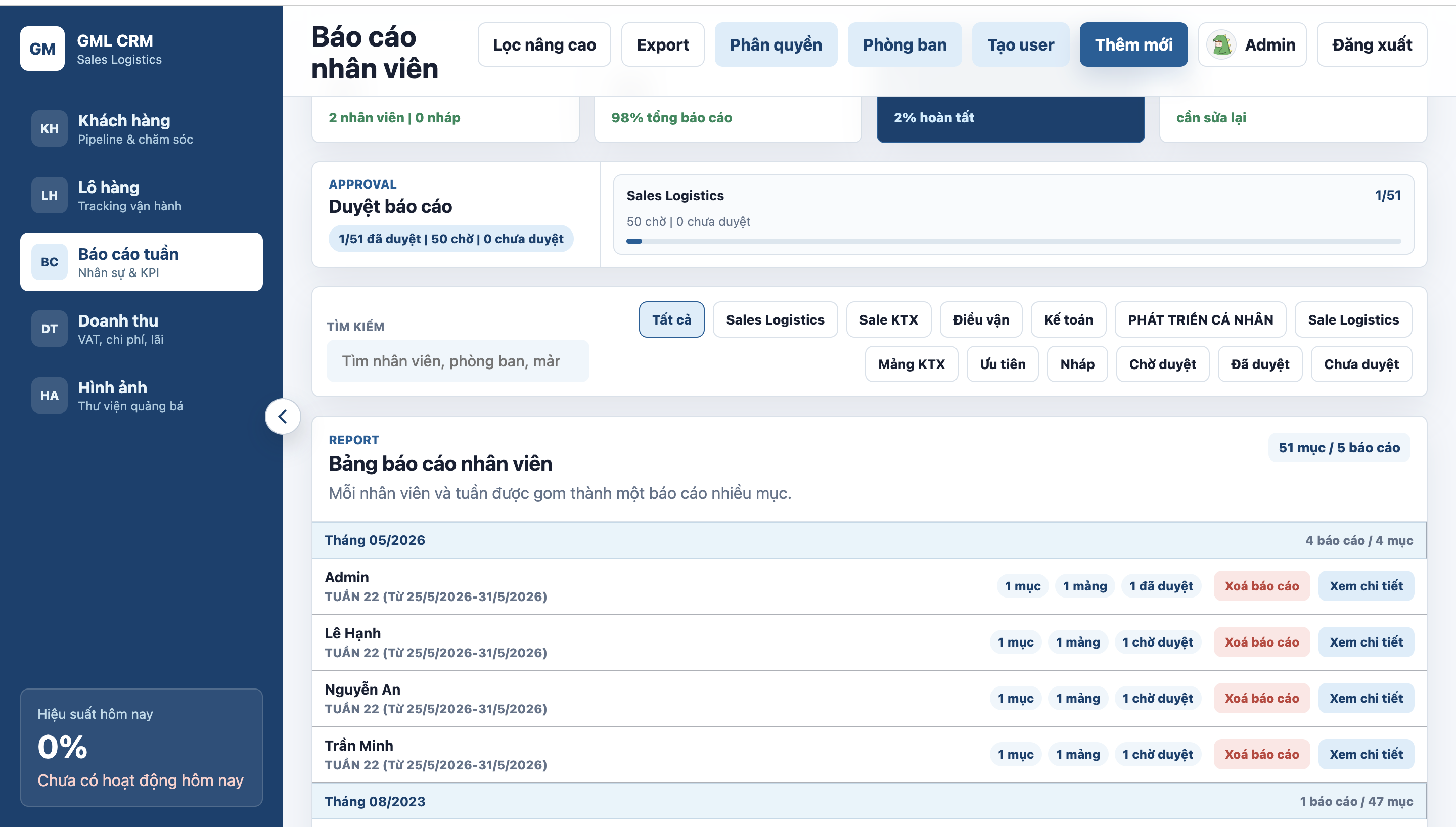Screen dimensions: 1456x827
Task: Filter by PHÁT TRIỂN CÁ NHÂN
Action: click(1201, 320)
